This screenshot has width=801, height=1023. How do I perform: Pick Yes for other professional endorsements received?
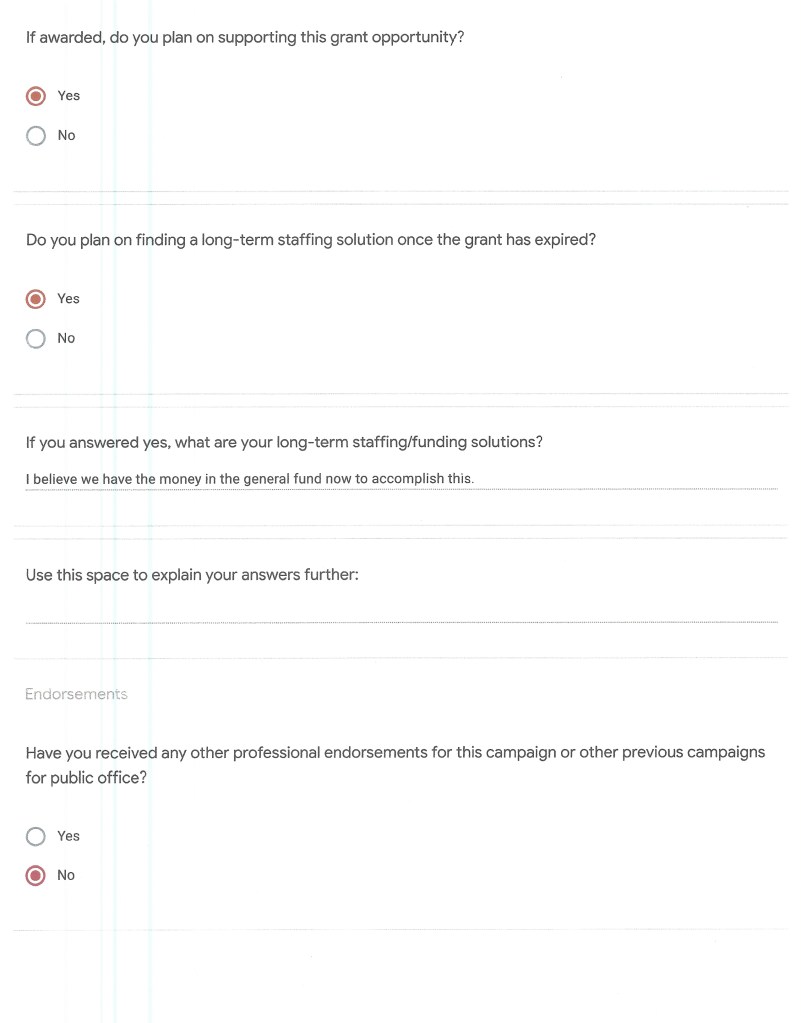tap(36, 836)
